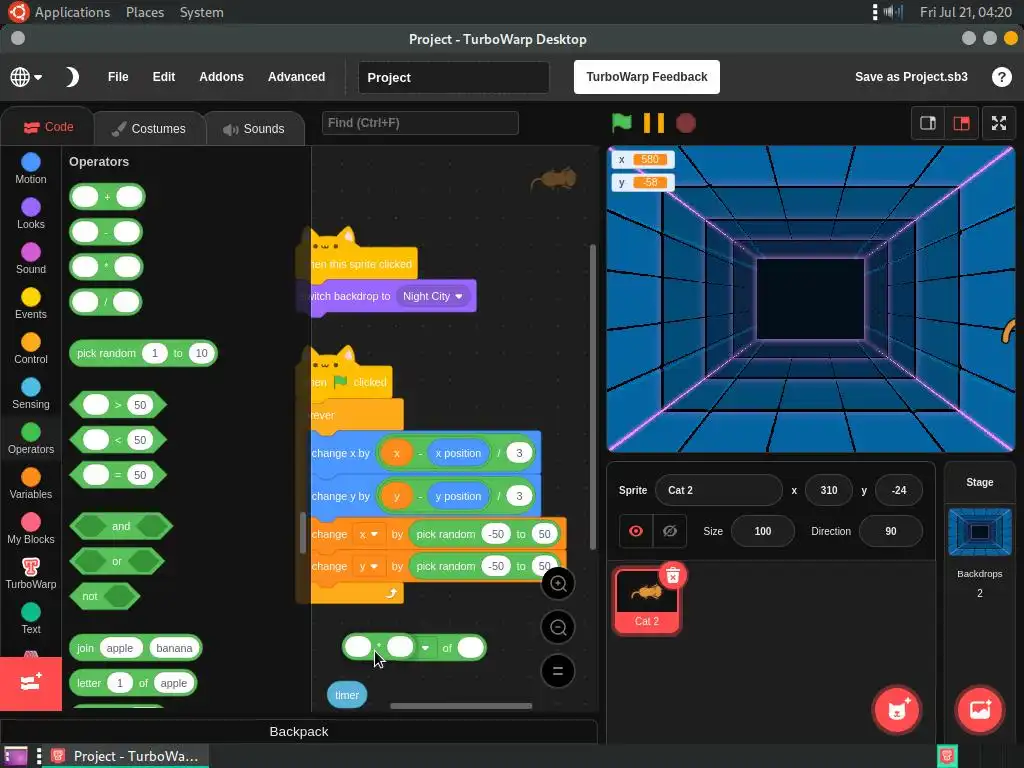Viewport: 1024px width, 768px height.
Task: Click the pick random 1 to 10 palette block
Action: (x=143, y=353)
